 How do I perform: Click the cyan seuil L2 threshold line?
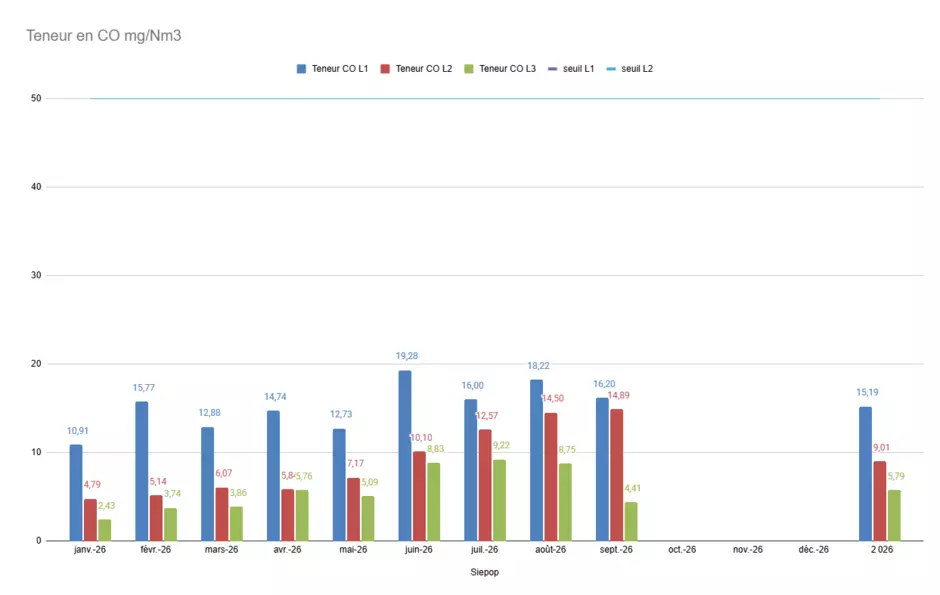pyautogui.click(x=485, y=98)
